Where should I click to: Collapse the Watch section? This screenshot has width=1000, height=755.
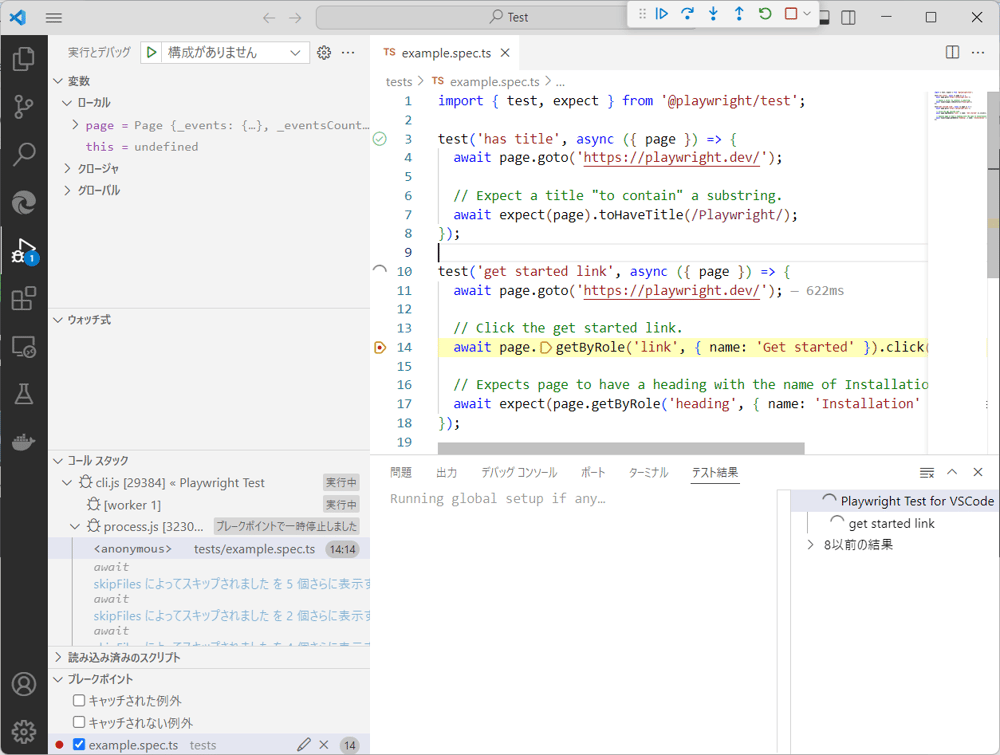point(58,319)
